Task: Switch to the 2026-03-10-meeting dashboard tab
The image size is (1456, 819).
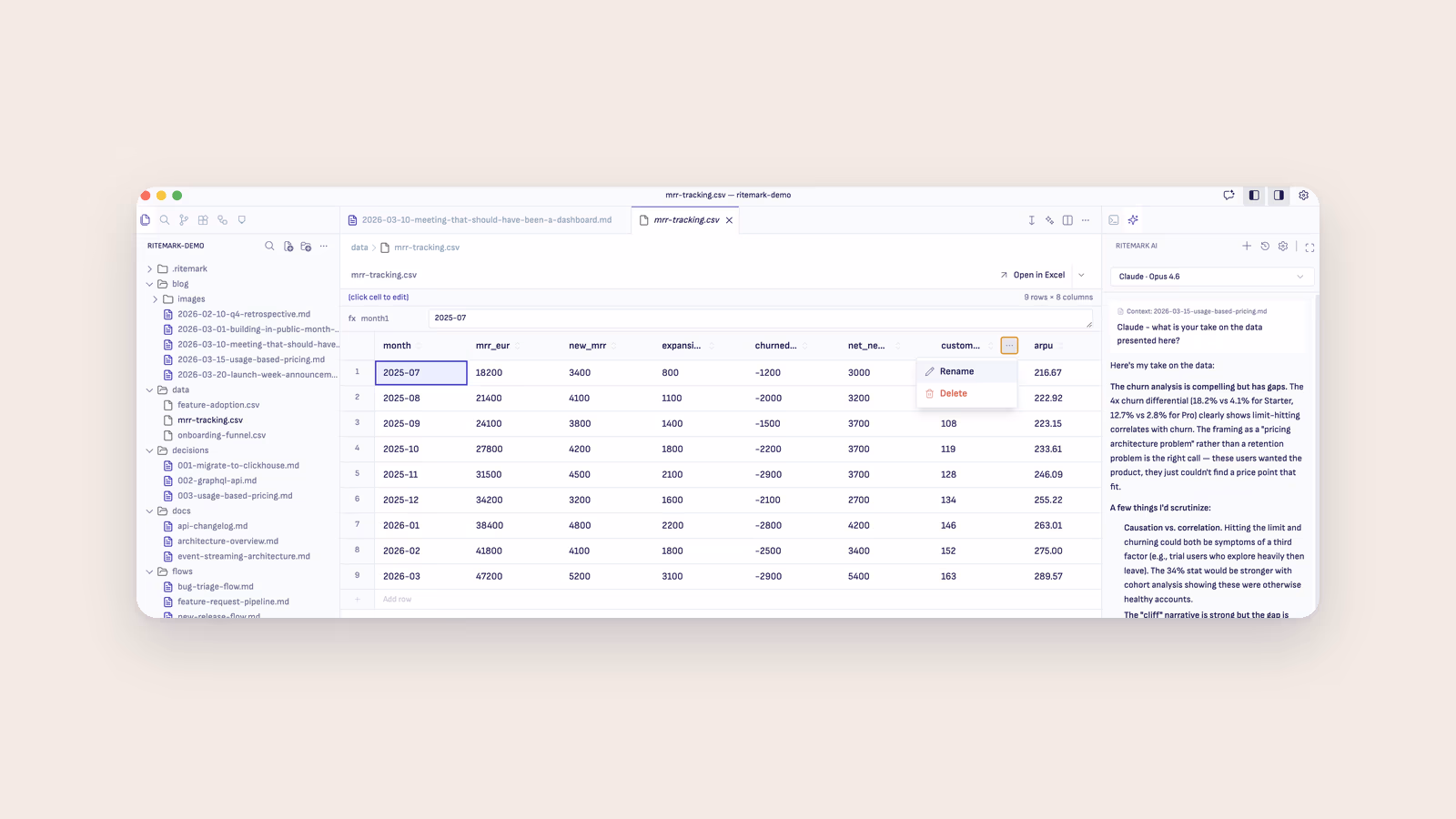Action: click(486, 220)
